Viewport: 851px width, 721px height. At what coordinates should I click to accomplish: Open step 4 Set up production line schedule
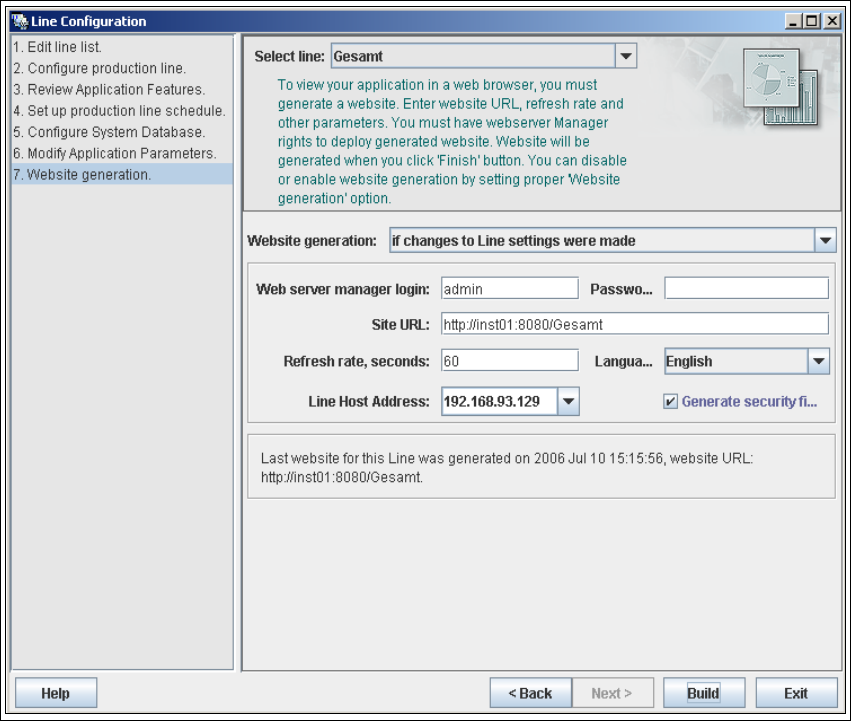[122, 111]
